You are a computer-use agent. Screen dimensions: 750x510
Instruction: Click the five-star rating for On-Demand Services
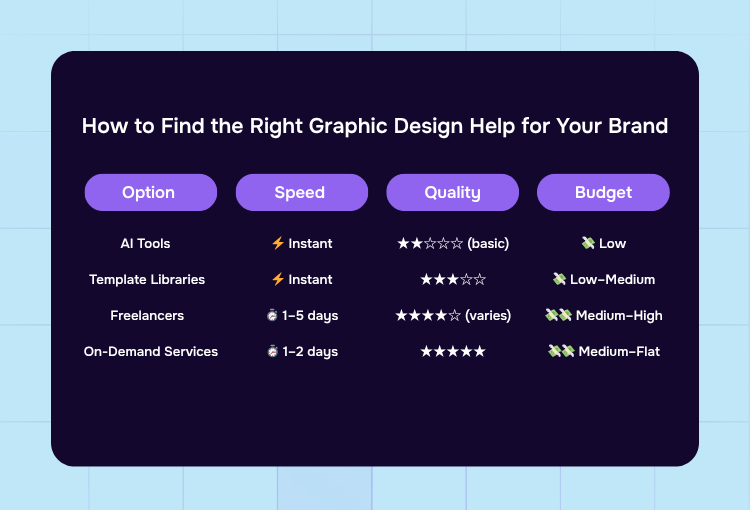[x=453, y=351]
